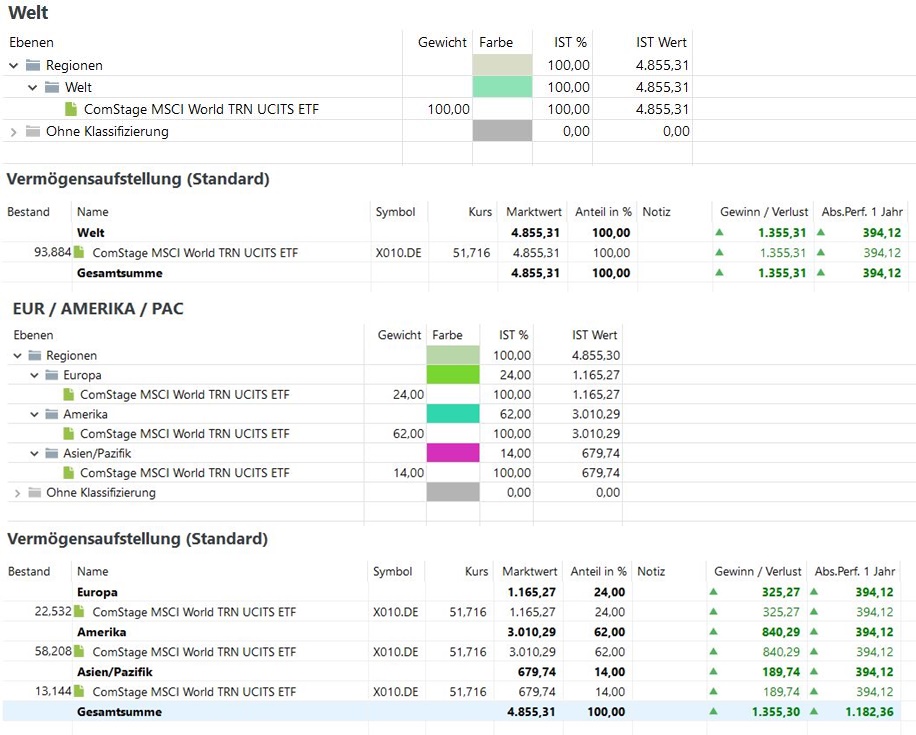916x735 pixels.
Task: Click the ETF document icon under Asien/Pazifik folder
Action: 69,473
